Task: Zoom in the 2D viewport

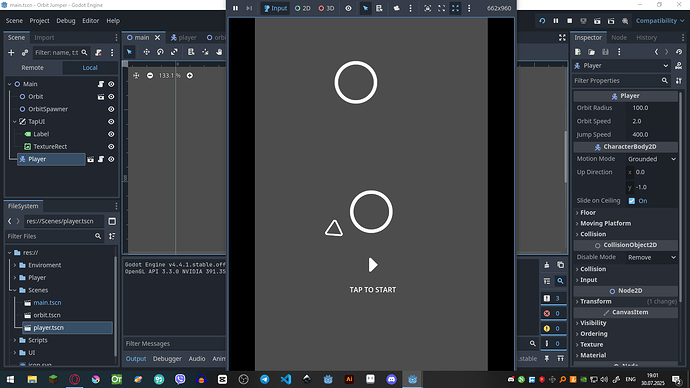Action: (x=190, y=76)
